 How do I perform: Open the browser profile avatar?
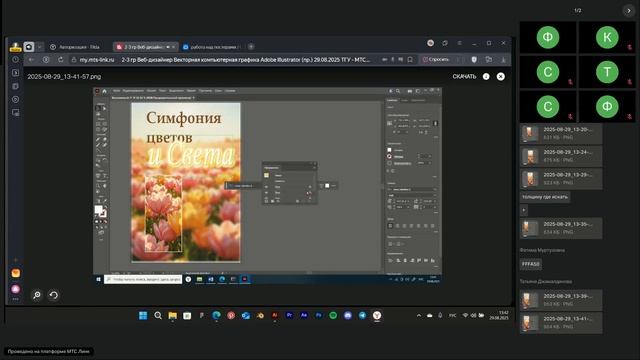pos(430,43)
